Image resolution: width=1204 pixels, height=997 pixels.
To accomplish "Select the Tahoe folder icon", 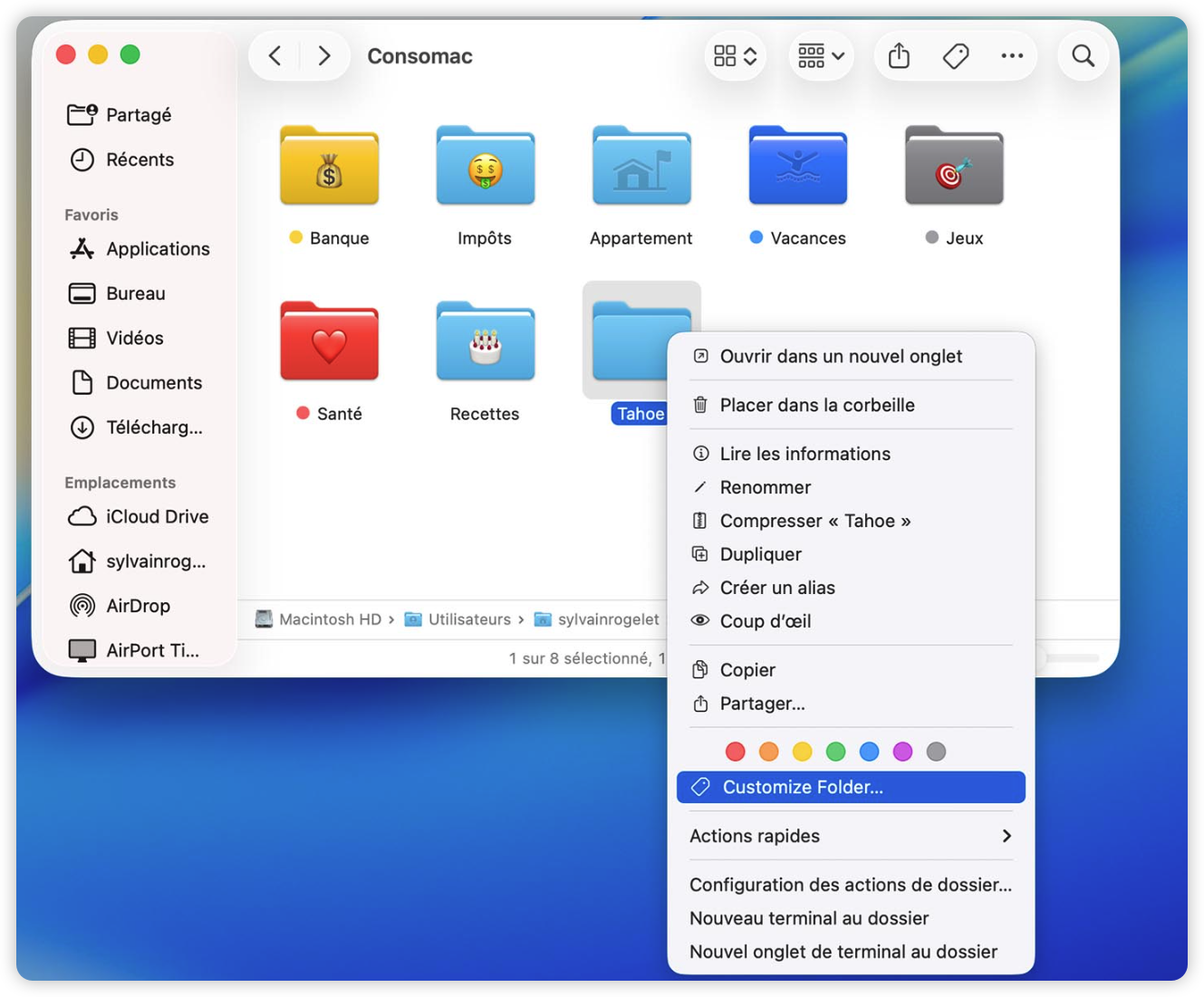I will (x=631, y=342).
